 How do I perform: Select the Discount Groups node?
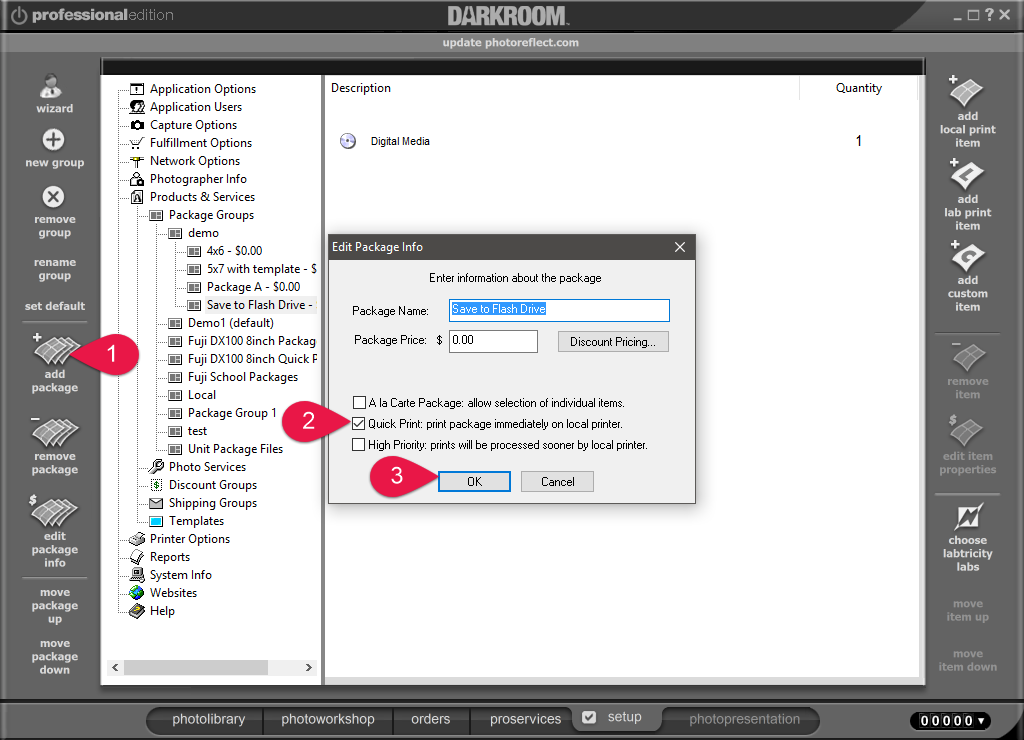(x=213, y=485)
